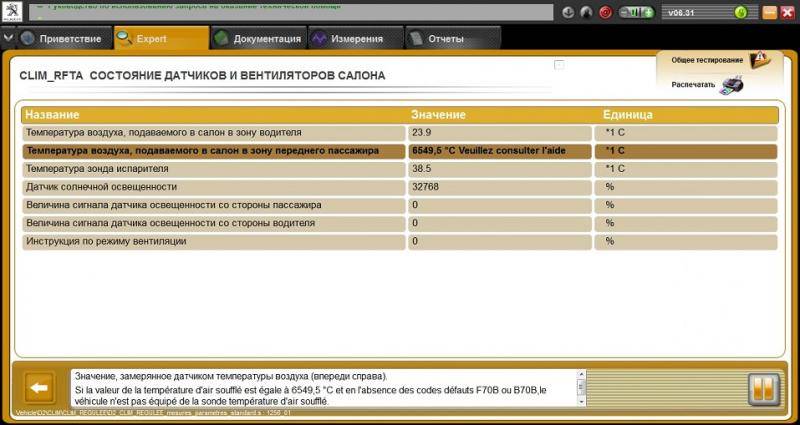Image resolution: width=800 pixels, height=425 pixels.
Task: Click the green power button icon
Action: point(740,13)
